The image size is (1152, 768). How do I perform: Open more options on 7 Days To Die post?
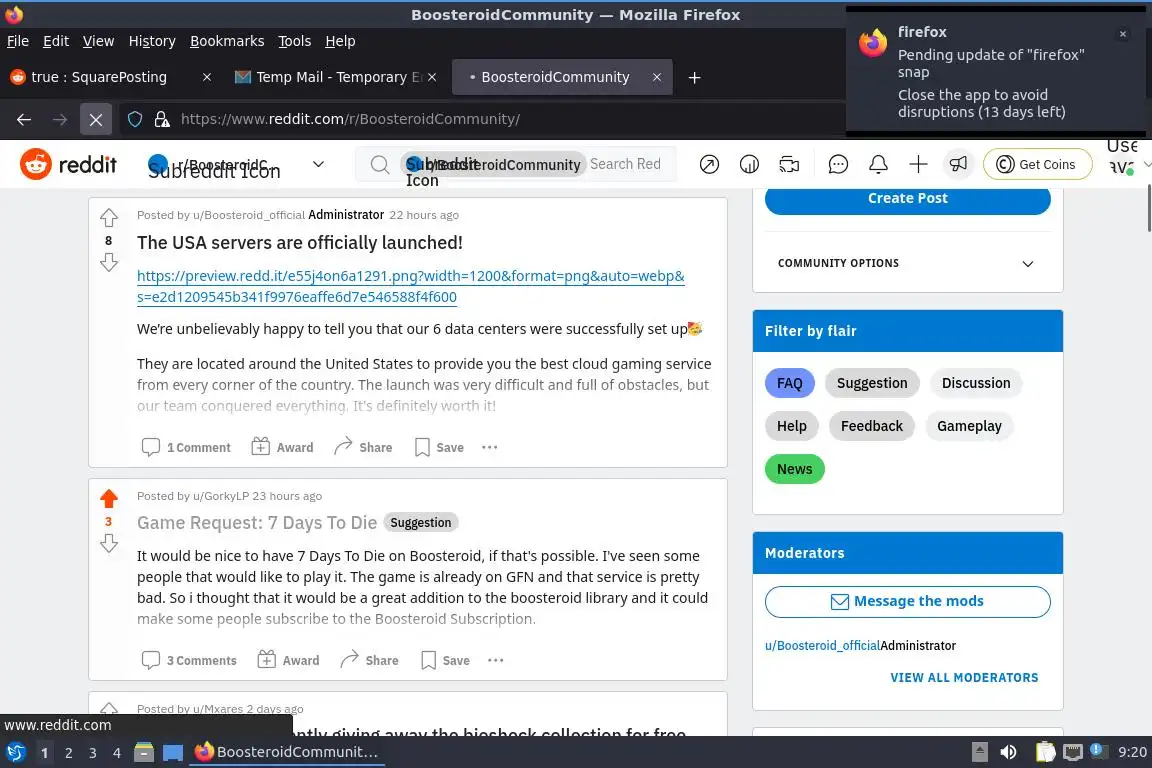(x=496, y=660)
